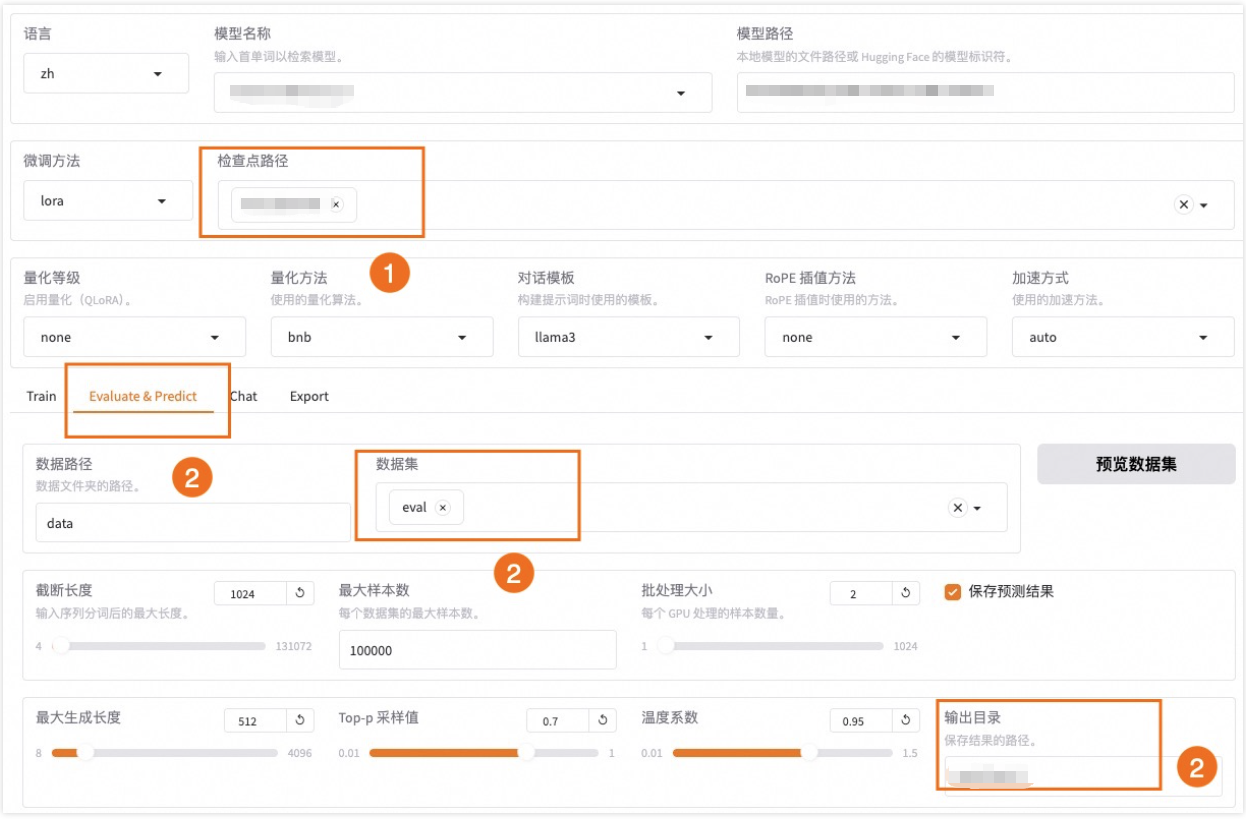Remove the eval dataset tag
The height and width of the screenshot is (819, 1246).
tap(442, 508)
